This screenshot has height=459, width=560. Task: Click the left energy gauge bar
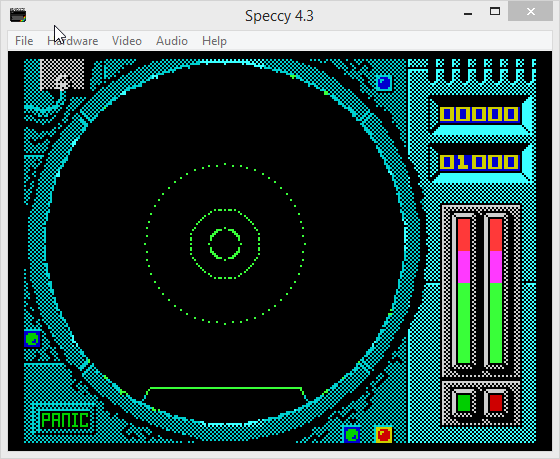pos(464,291)
